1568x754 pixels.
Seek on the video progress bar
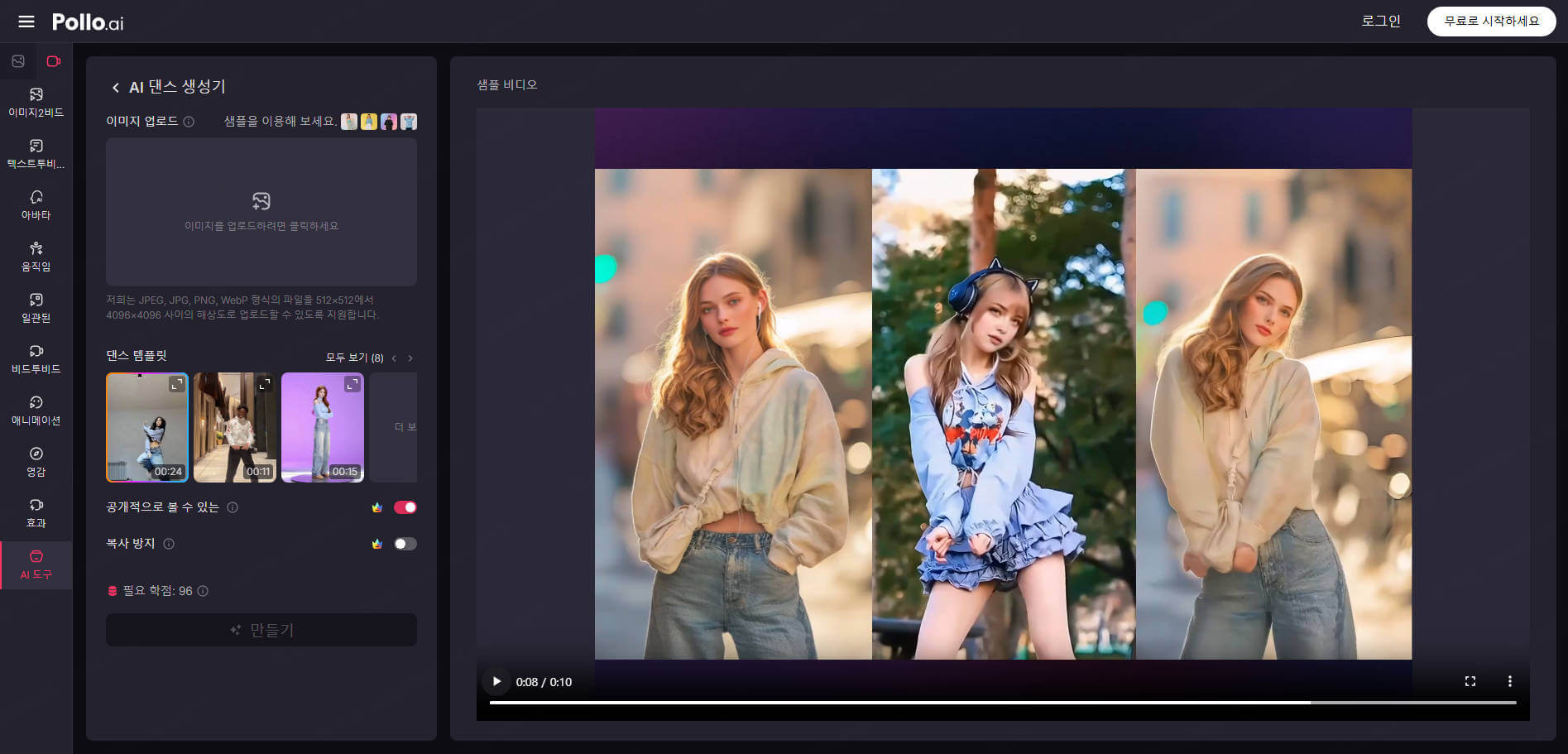(x=1003, y=703)
